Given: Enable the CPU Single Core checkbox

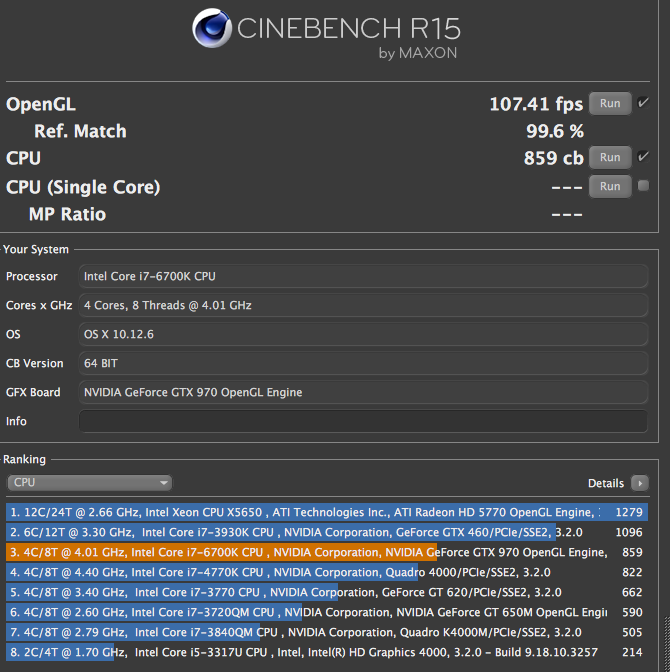Looking at the screenshot, I should click(643, 186).
